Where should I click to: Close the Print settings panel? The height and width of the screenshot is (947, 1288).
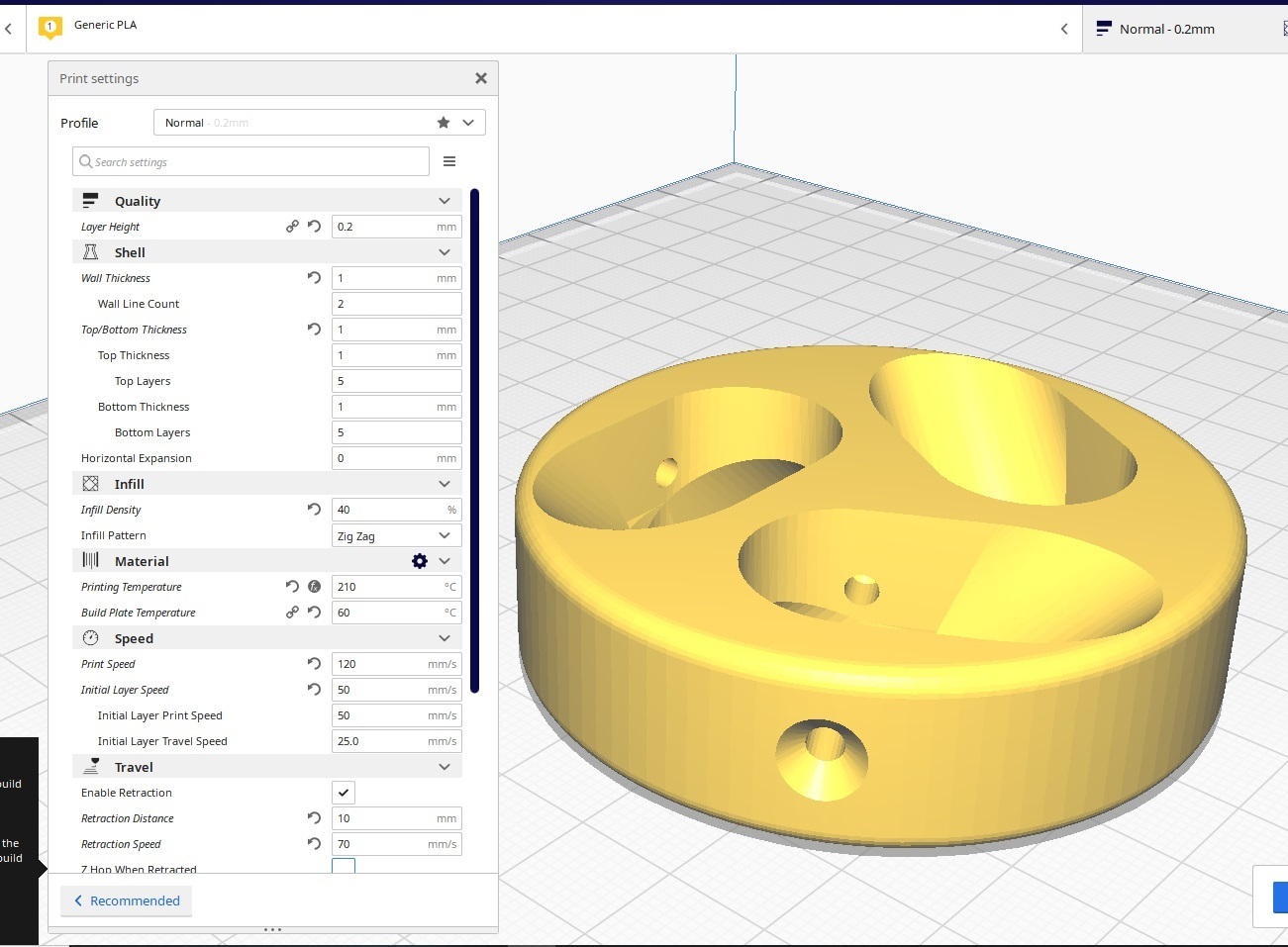[481, 78]
